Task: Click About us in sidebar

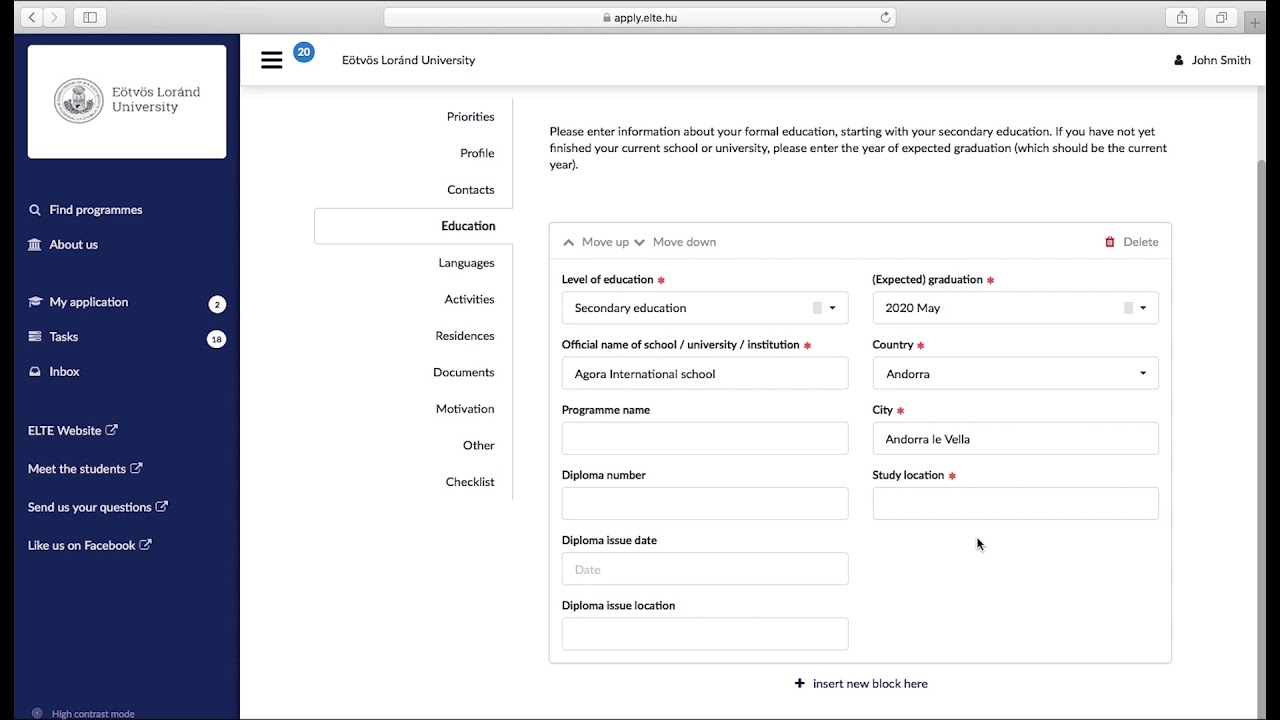Action: [x=74, y=244]
